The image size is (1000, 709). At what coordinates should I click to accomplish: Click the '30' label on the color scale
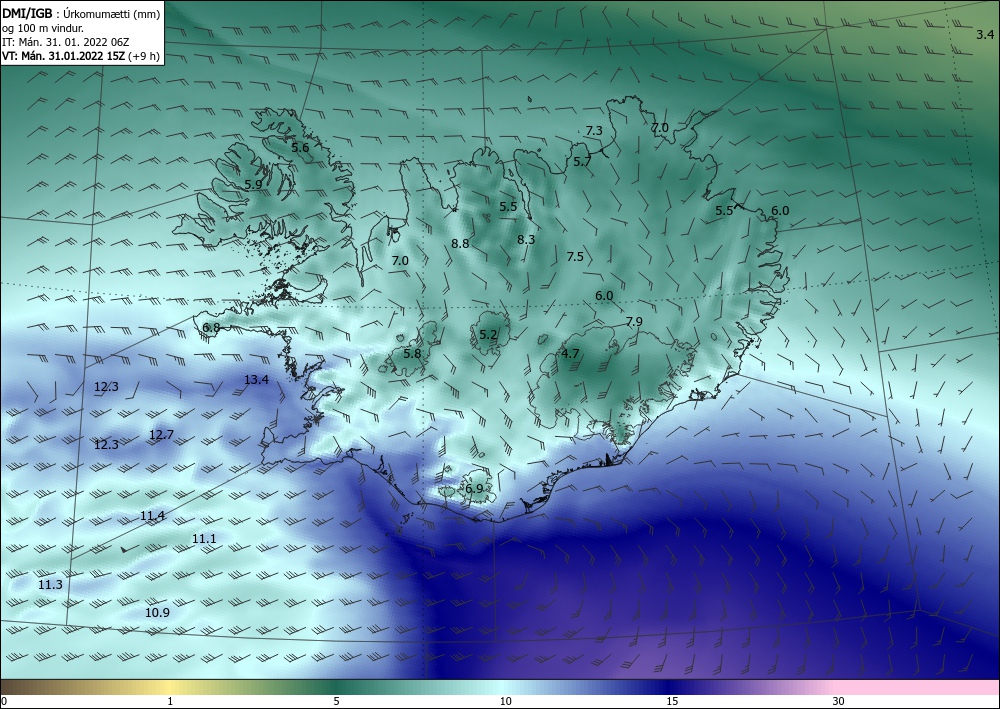pyautogui.click(x=839, y=702)
